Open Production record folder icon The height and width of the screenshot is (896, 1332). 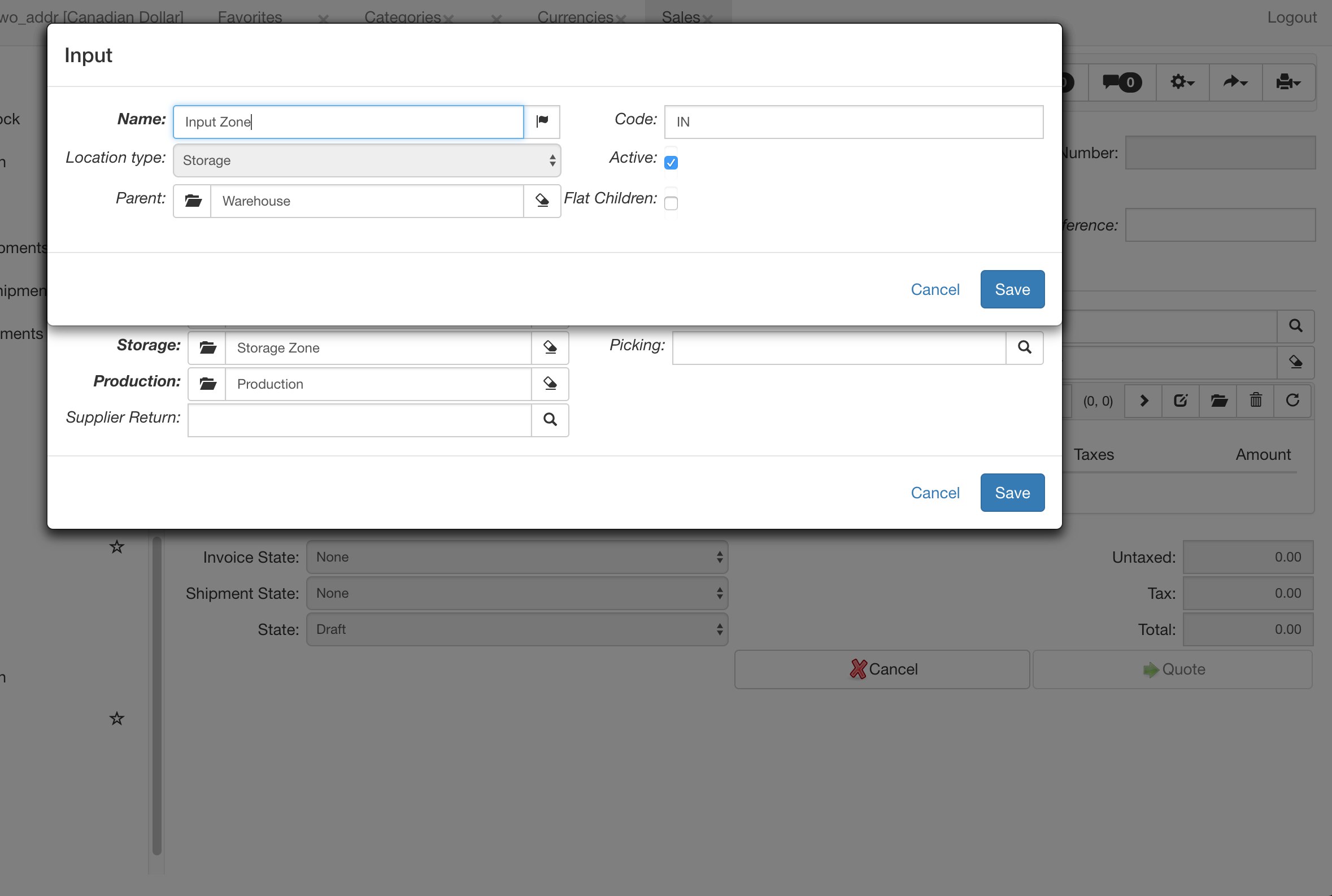(207, 384)
